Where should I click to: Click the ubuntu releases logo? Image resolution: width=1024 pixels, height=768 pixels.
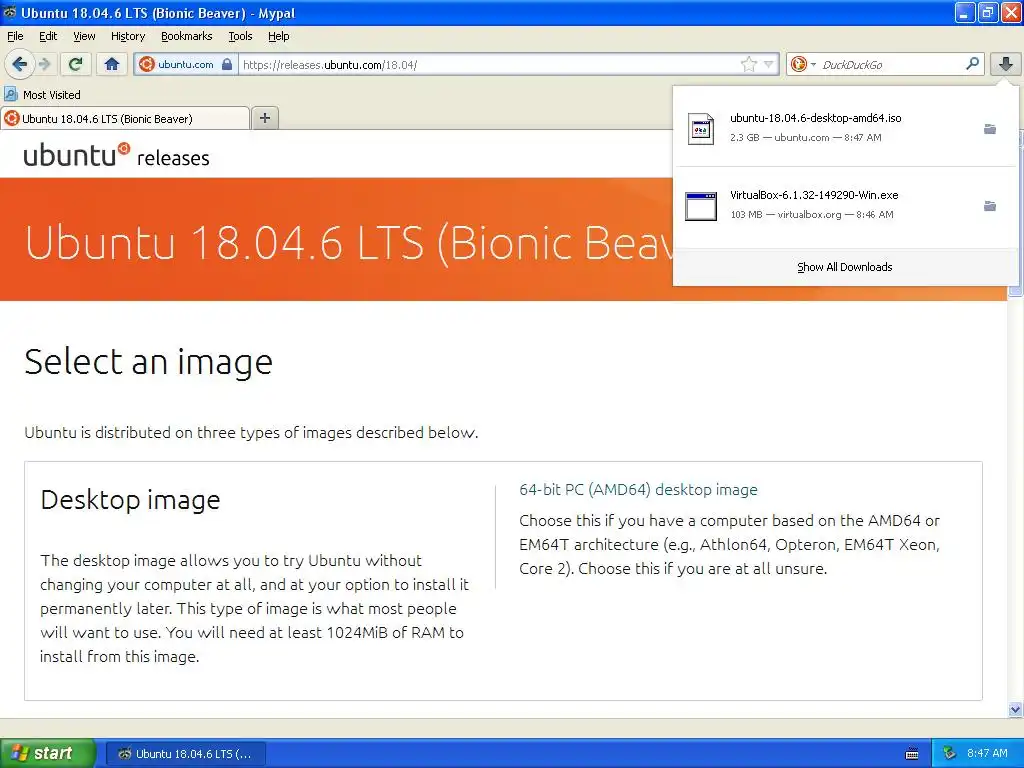[116, 155]
